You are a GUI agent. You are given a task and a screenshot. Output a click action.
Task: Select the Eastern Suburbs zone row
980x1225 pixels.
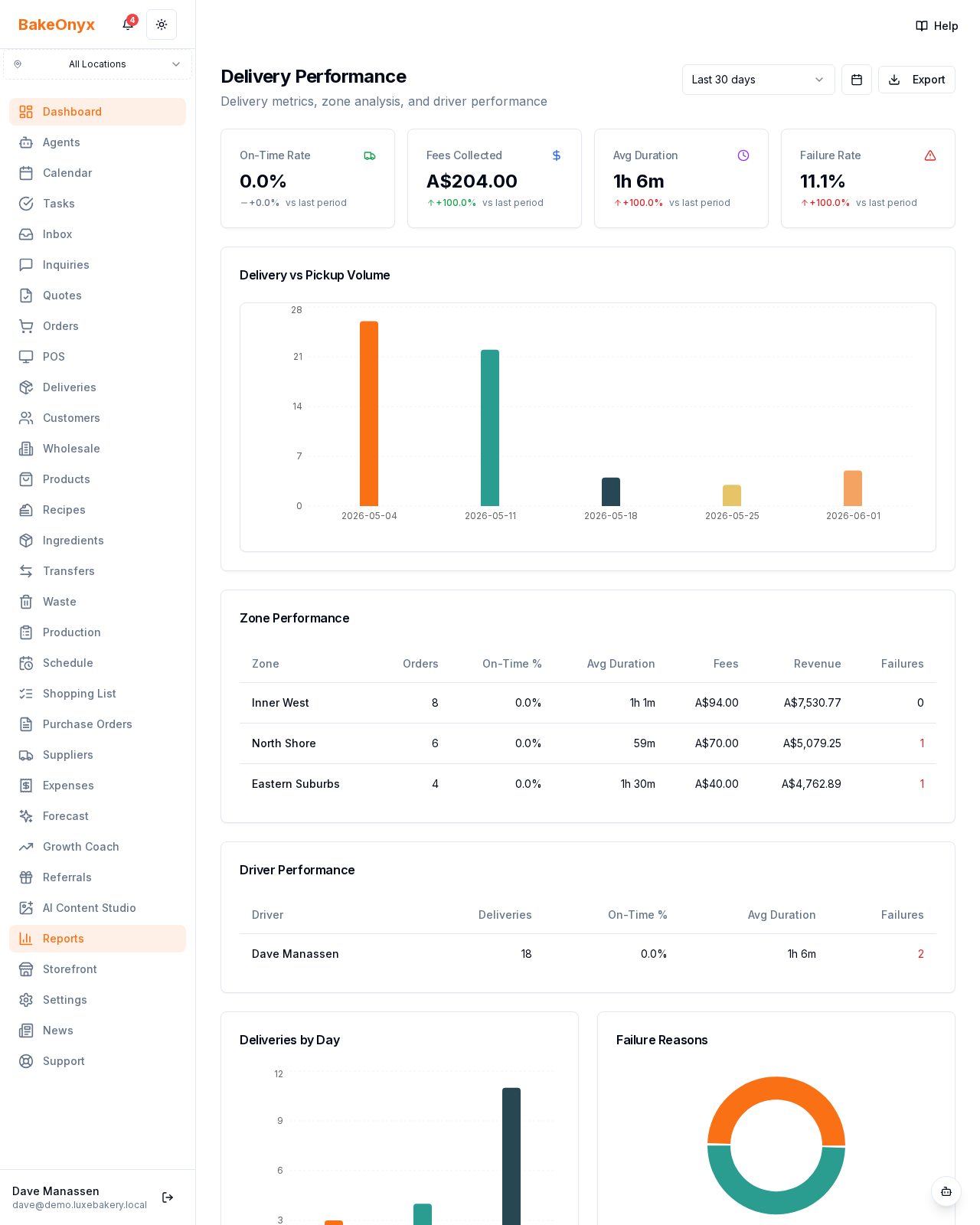tap(588, 784)
